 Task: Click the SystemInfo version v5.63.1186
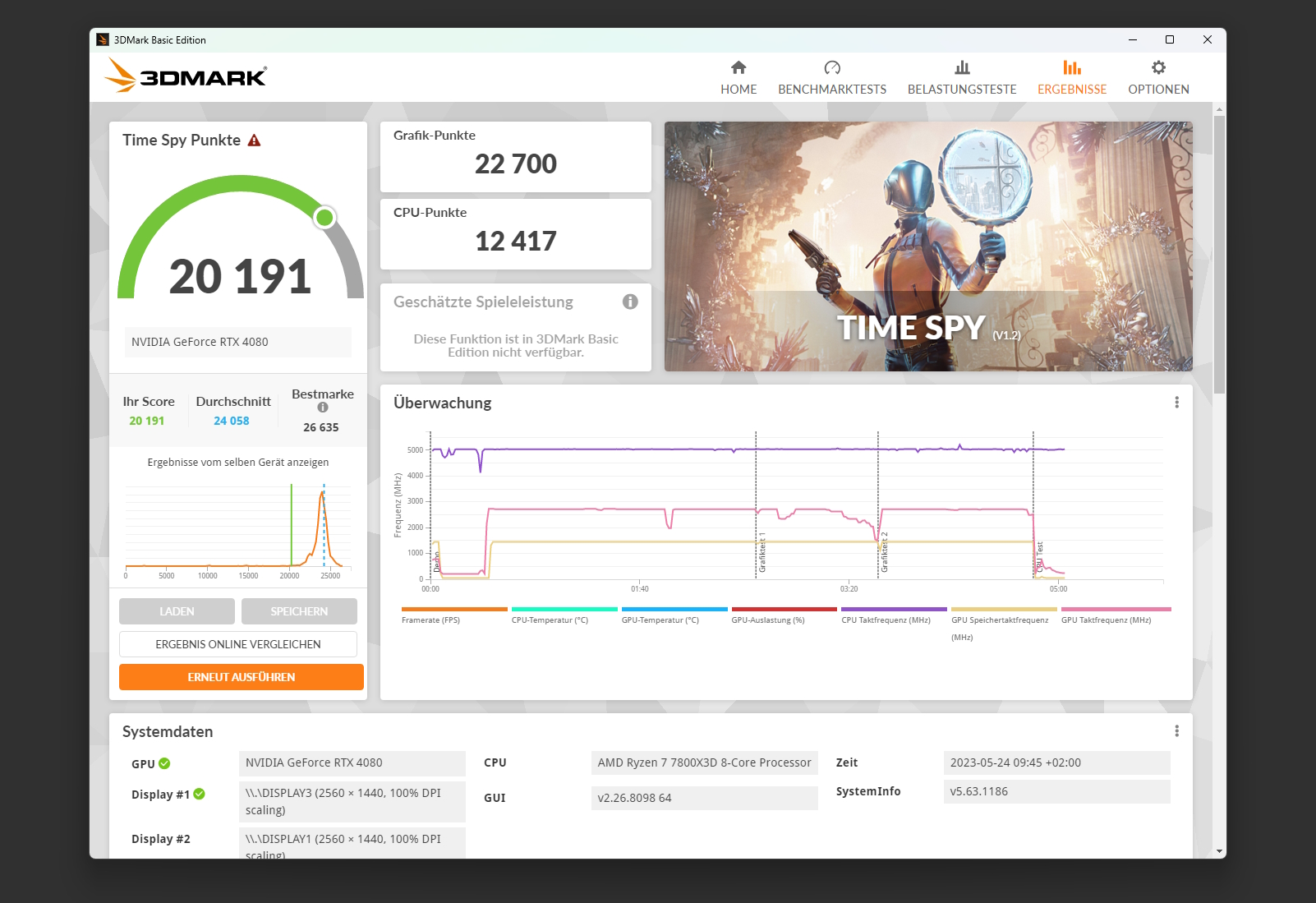[1057, 792]
